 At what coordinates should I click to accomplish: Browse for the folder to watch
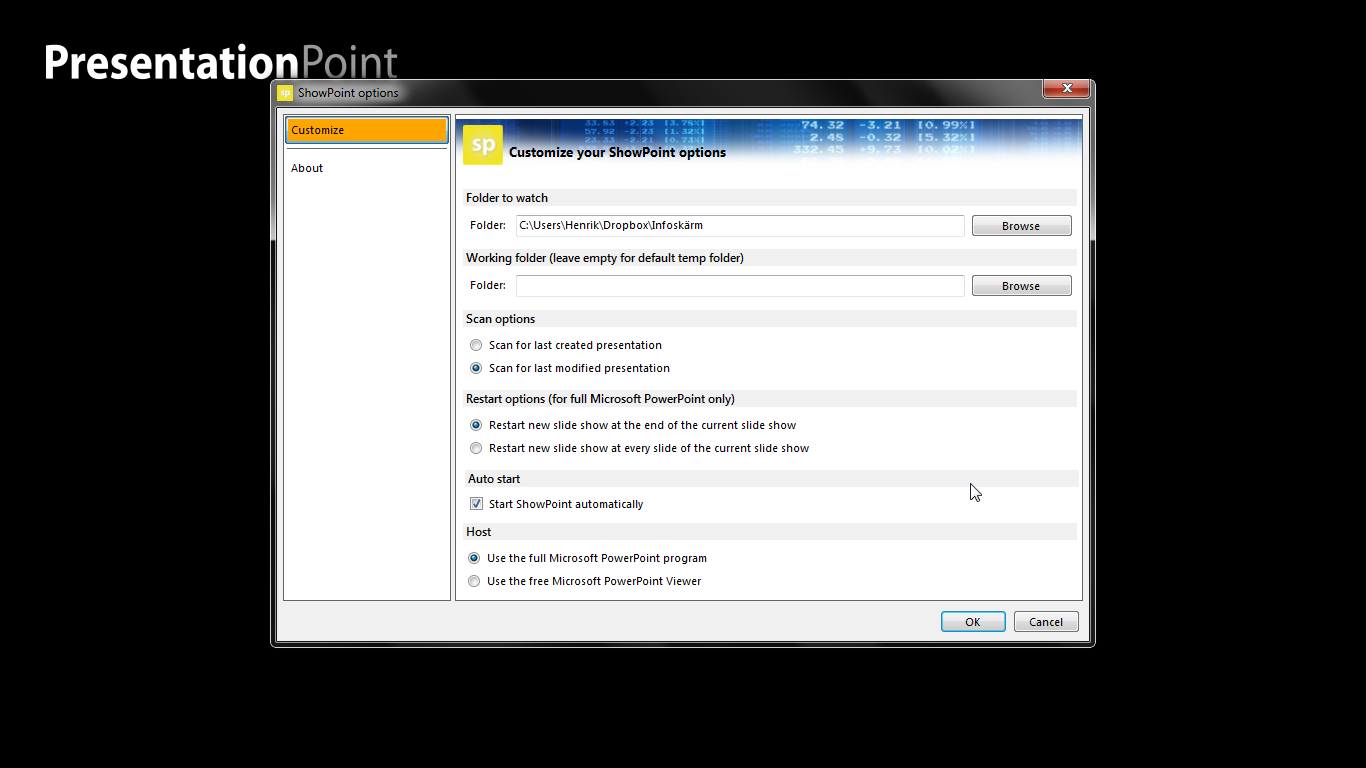(1021, 226)
